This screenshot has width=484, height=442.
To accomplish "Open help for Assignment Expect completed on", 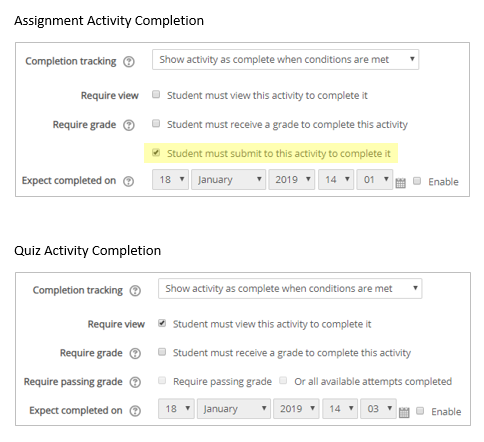I will coord(128,181).
